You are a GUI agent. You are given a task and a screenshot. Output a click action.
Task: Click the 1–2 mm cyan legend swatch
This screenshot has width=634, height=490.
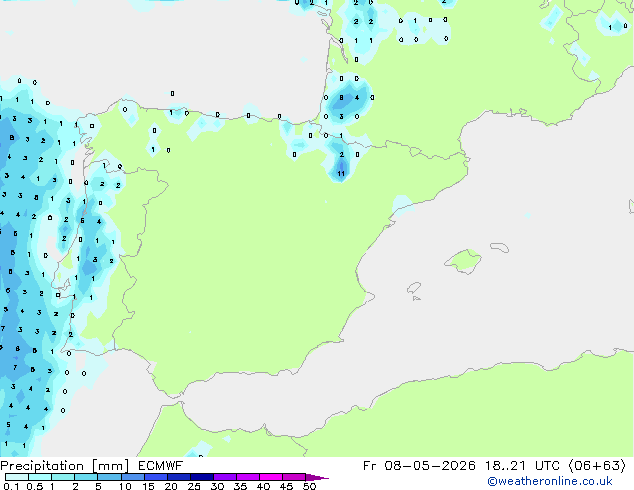coord(63,477)
